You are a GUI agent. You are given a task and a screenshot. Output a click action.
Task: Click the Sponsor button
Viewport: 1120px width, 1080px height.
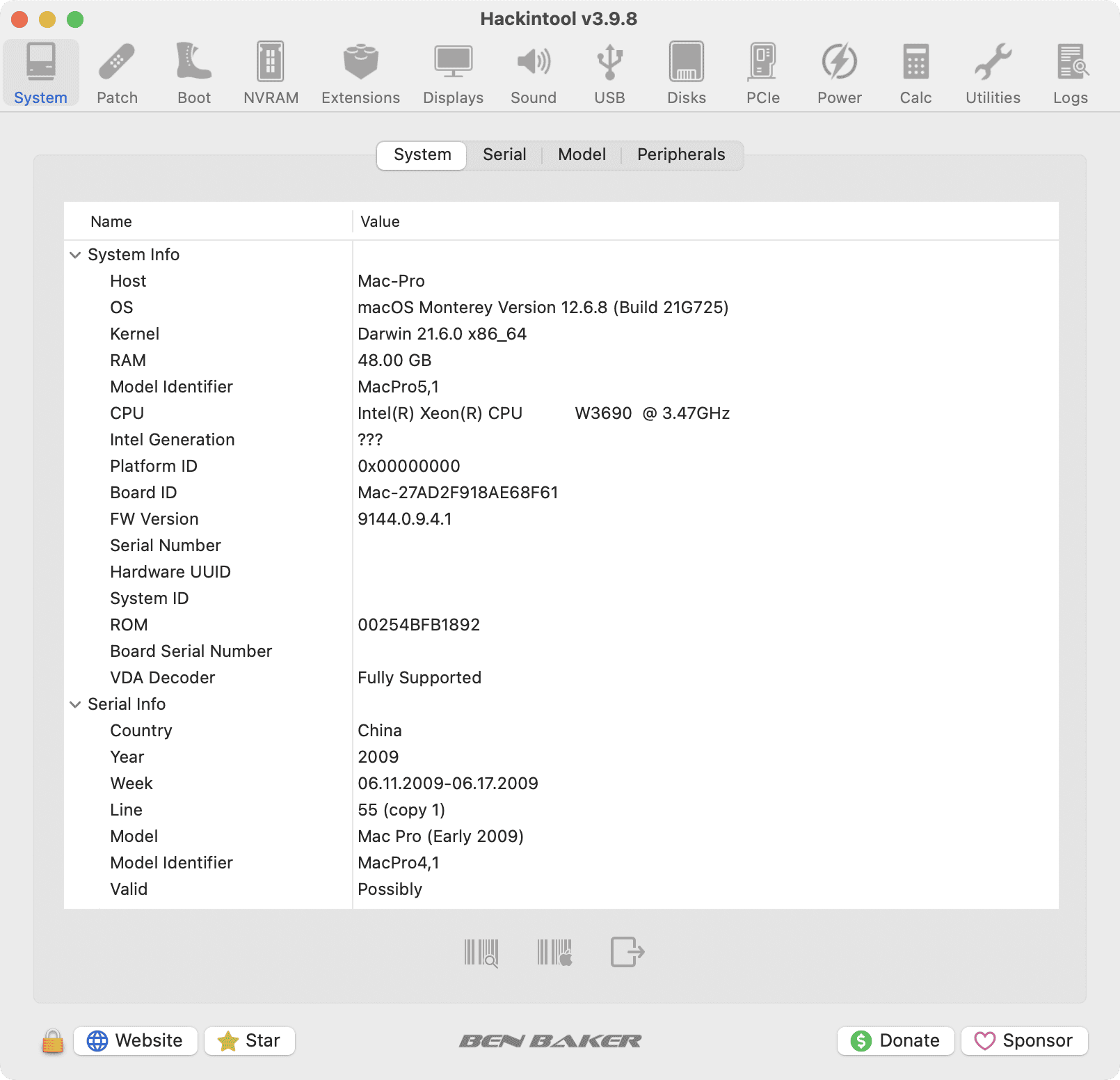(1024, 1041)
